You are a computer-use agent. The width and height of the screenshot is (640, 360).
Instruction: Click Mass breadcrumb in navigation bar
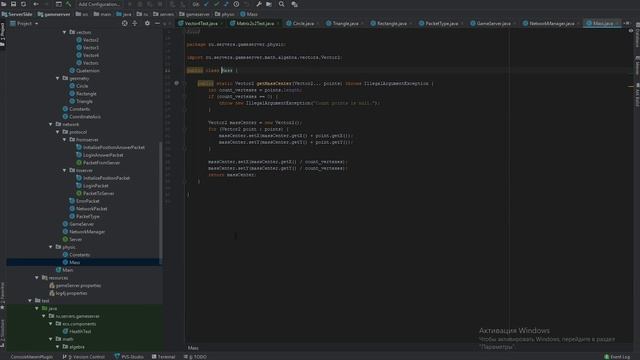pos(249,14)
